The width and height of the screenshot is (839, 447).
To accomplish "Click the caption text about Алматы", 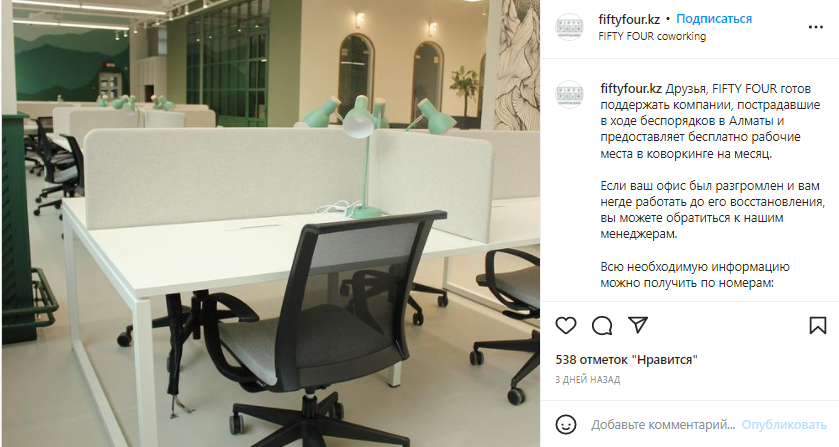I will [x=710, y=121].
